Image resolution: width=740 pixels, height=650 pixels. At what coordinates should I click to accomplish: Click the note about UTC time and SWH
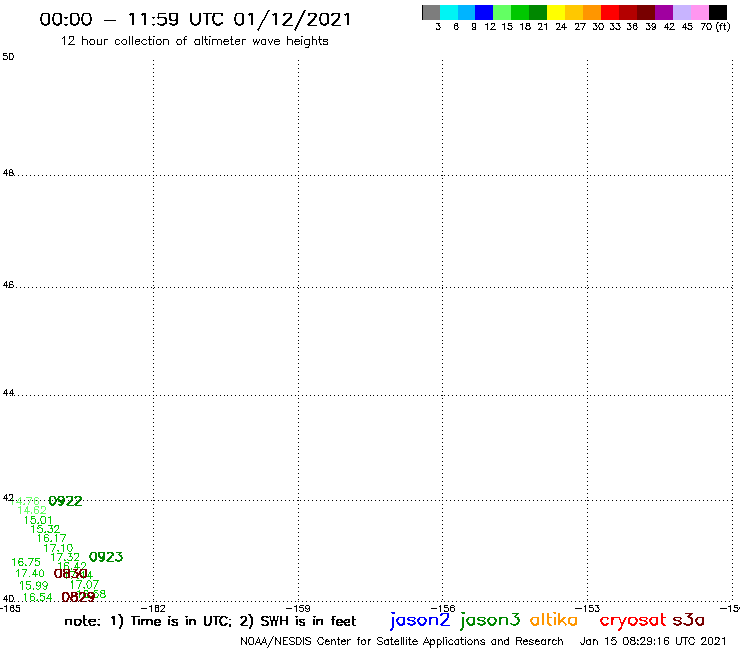(x=210, y=621)
